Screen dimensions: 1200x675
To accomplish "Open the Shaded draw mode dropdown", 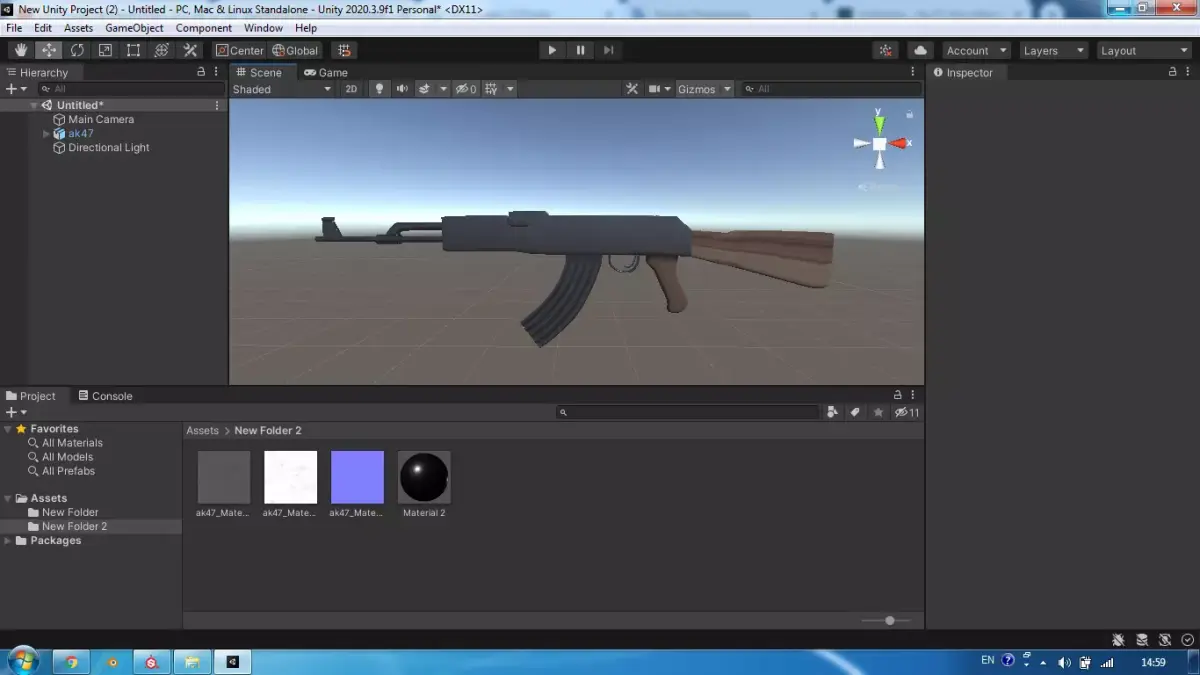I will click(x=282, y=89).
